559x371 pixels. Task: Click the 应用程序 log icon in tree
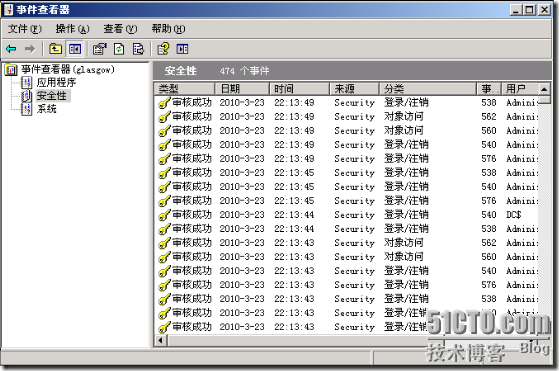tap(27, 83)
